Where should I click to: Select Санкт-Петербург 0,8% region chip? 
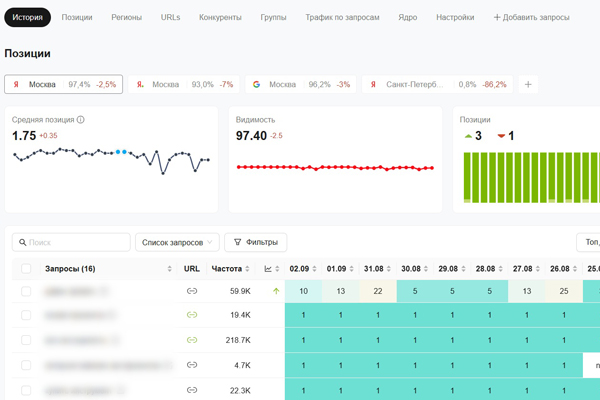(x=437, y=84)
